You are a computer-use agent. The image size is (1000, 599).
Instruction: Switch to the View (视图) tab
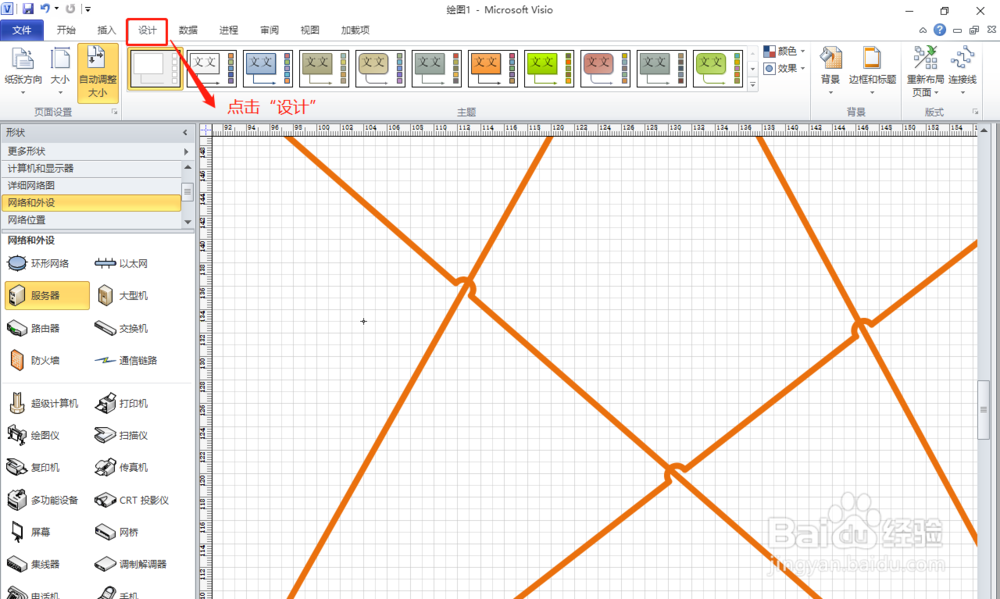[310, 30]
